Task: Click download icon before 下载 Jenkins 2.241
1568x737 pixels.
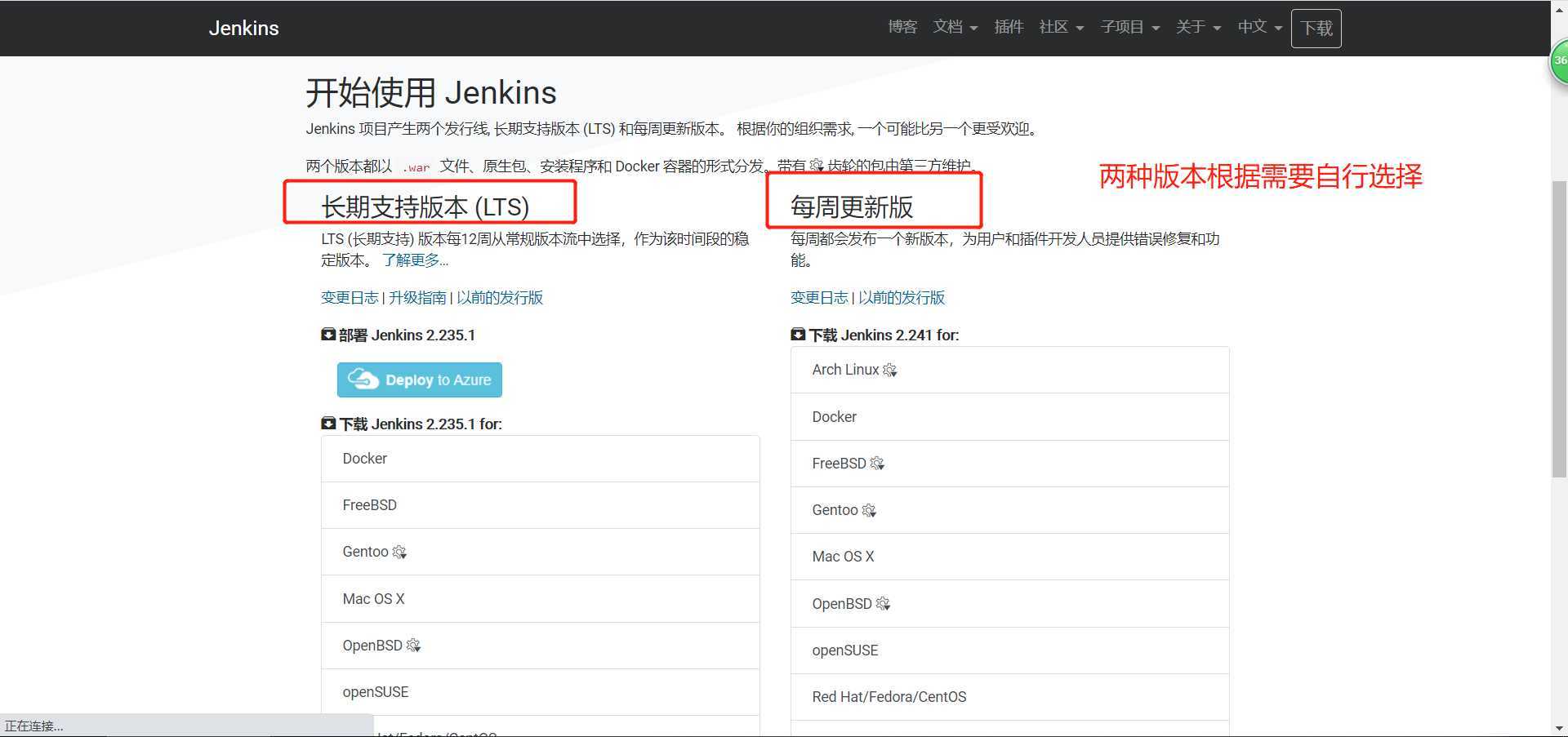Action: pyautogui.click(x=798, y=335)
